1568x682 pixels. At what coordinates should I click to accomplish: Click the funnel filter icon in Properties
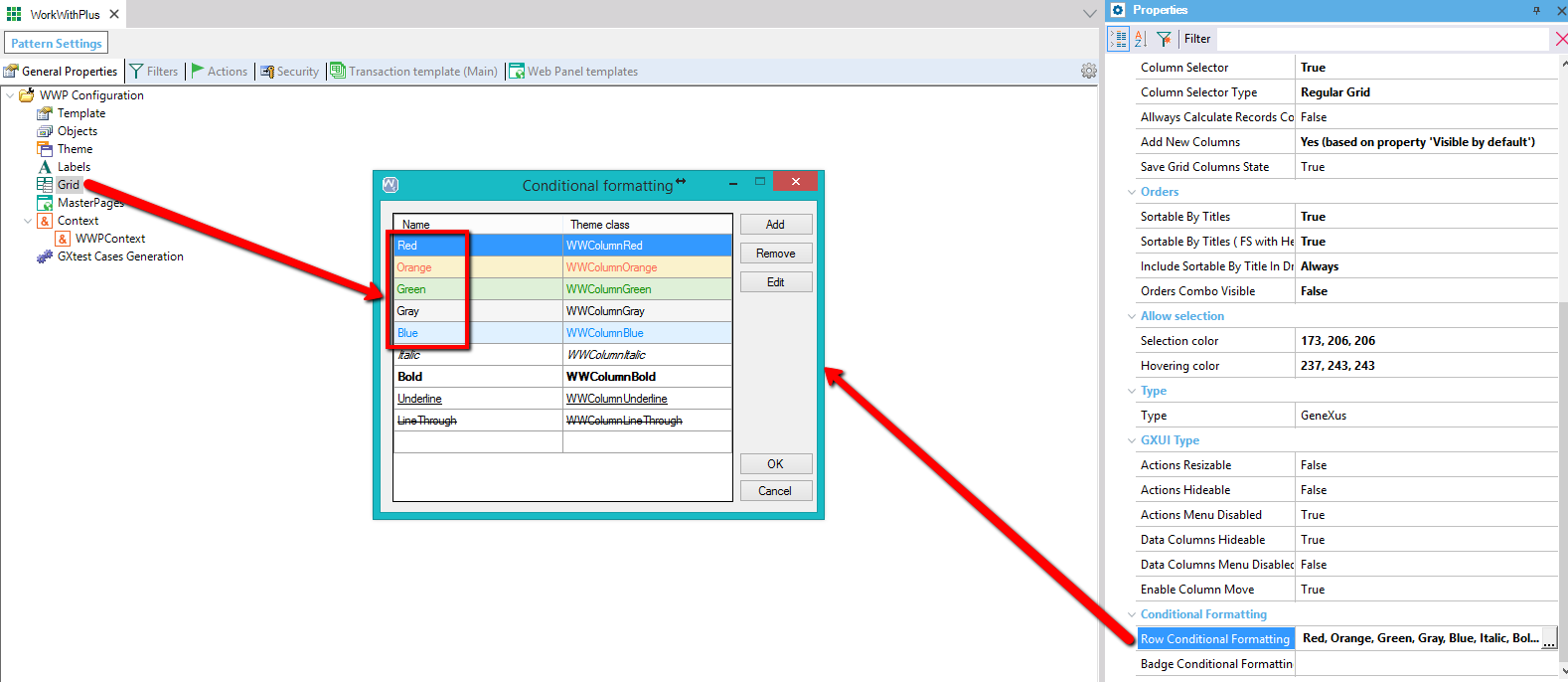1164,39
